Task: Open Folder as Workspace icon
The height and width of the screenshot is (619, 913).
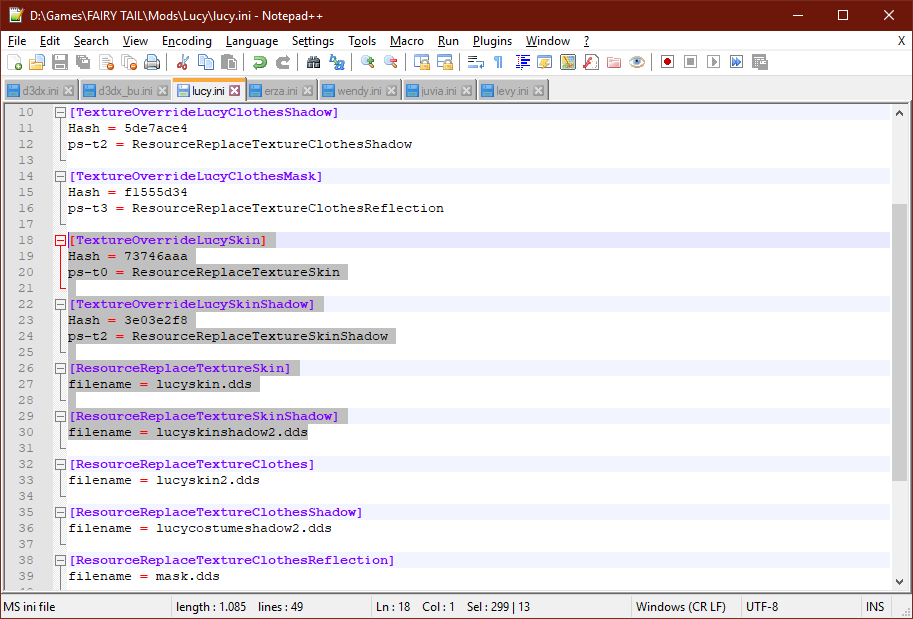Action: point(614,62)
